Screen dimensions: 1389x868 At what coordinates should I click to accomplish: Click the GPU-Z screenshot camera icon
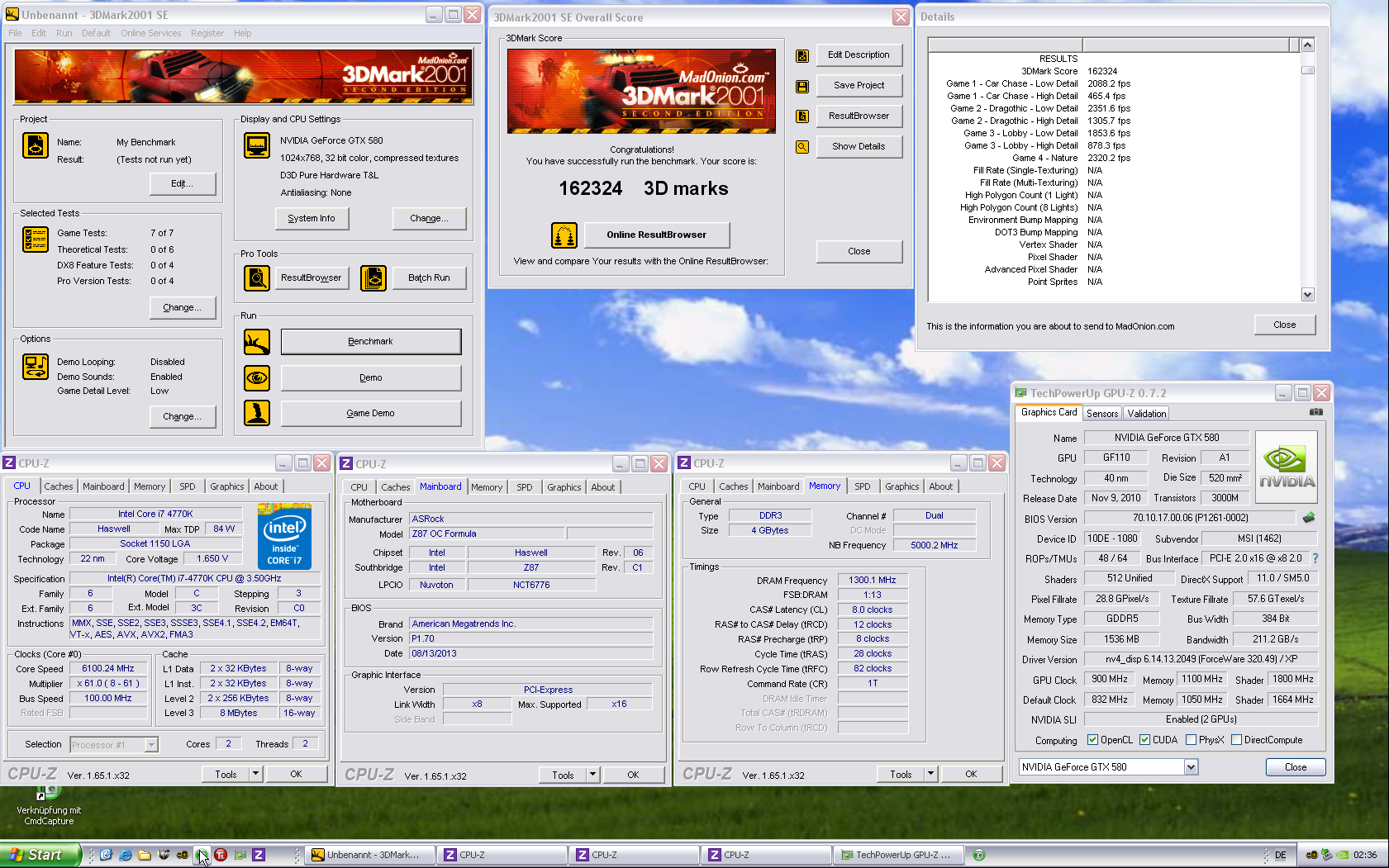pos(1315,412)
